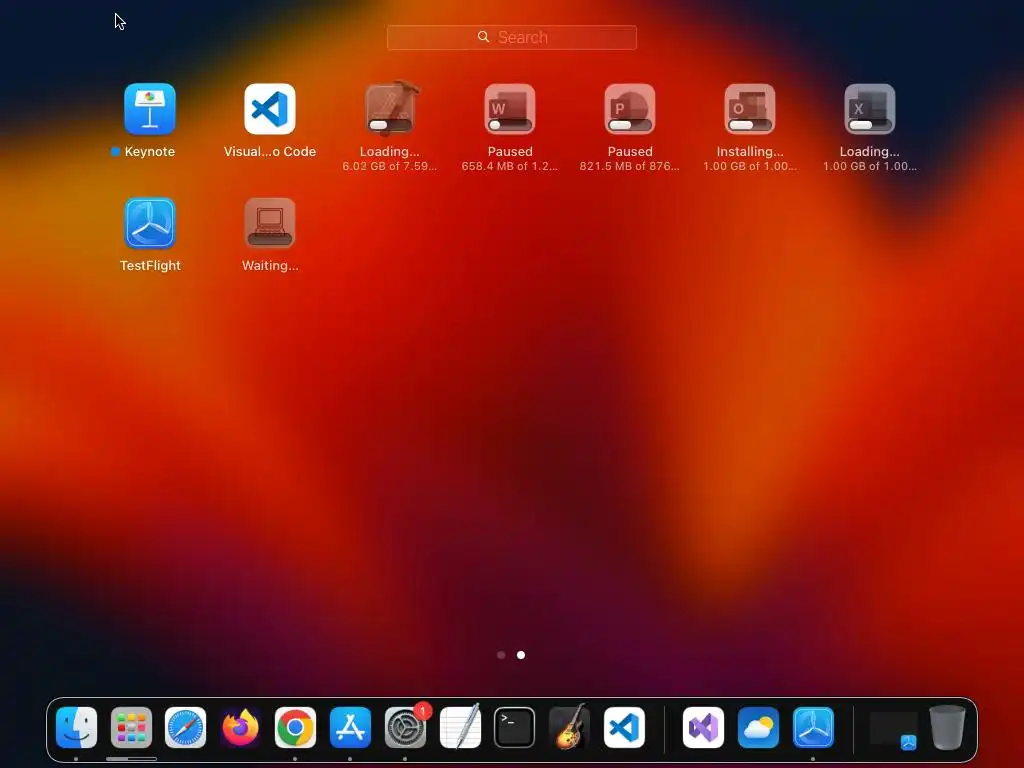The width and height of the screenshot is (1024, 768).
Task: Open Keynote from Launchpad
Action: 150,109
